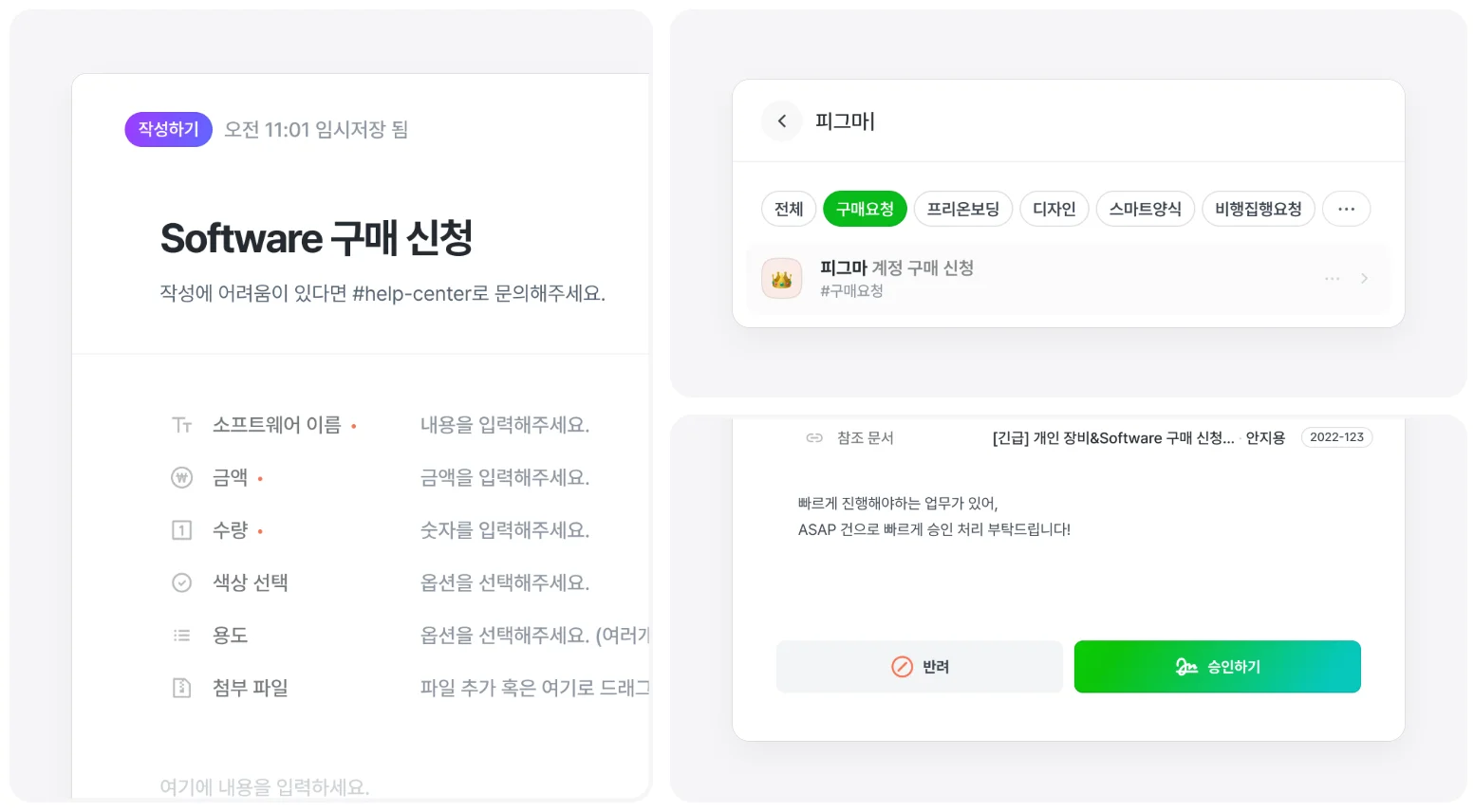Open the 색상 선택 option selector
The width and height of the screenshot is (1474, 812).
(505, 582)
